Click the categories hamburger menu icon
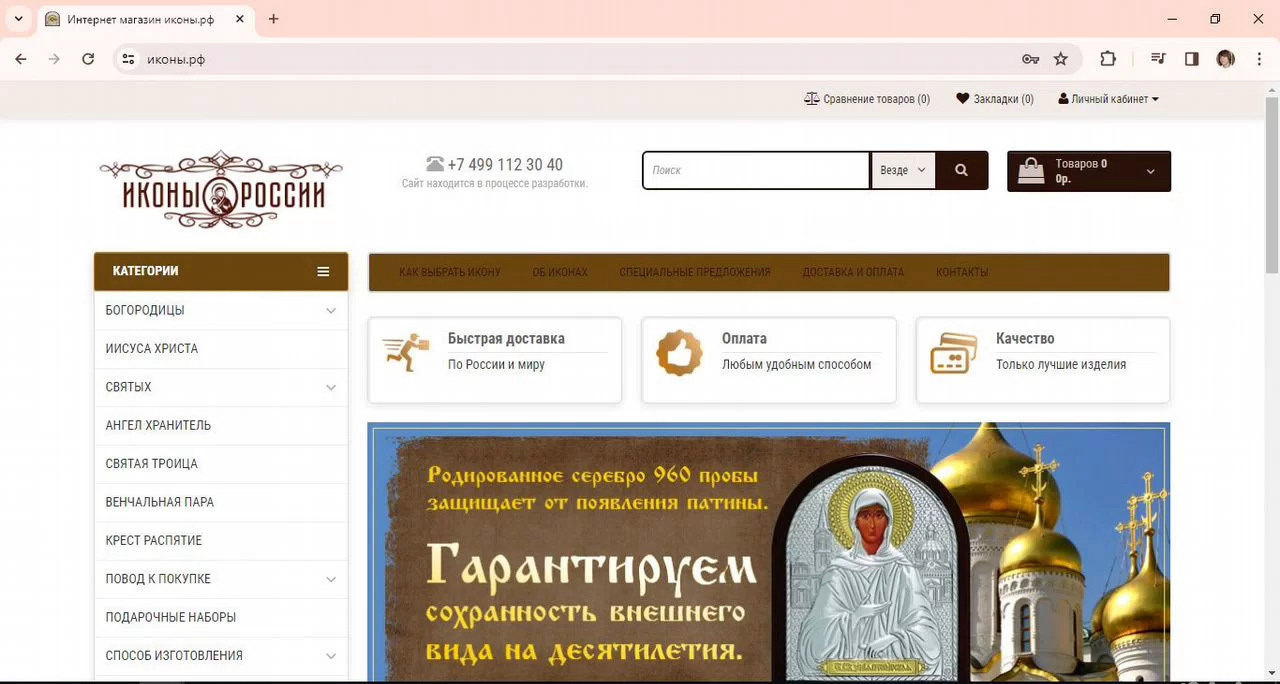Screen dimensions: 1280x684 click(323, 271)
